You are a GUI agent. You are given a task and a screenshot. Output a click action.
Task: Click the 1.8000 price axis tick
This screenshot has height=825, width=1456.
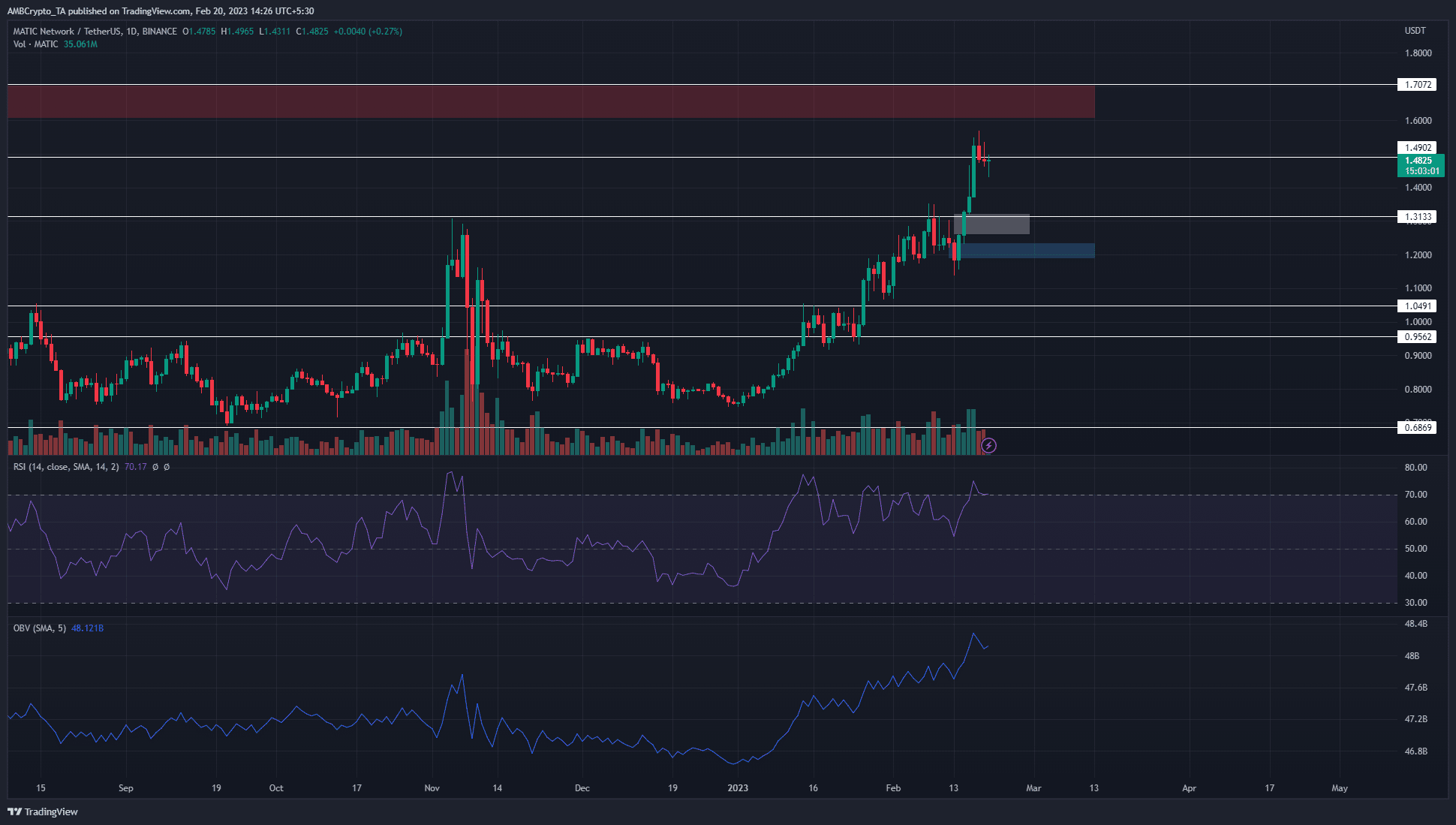(1418, 53)
